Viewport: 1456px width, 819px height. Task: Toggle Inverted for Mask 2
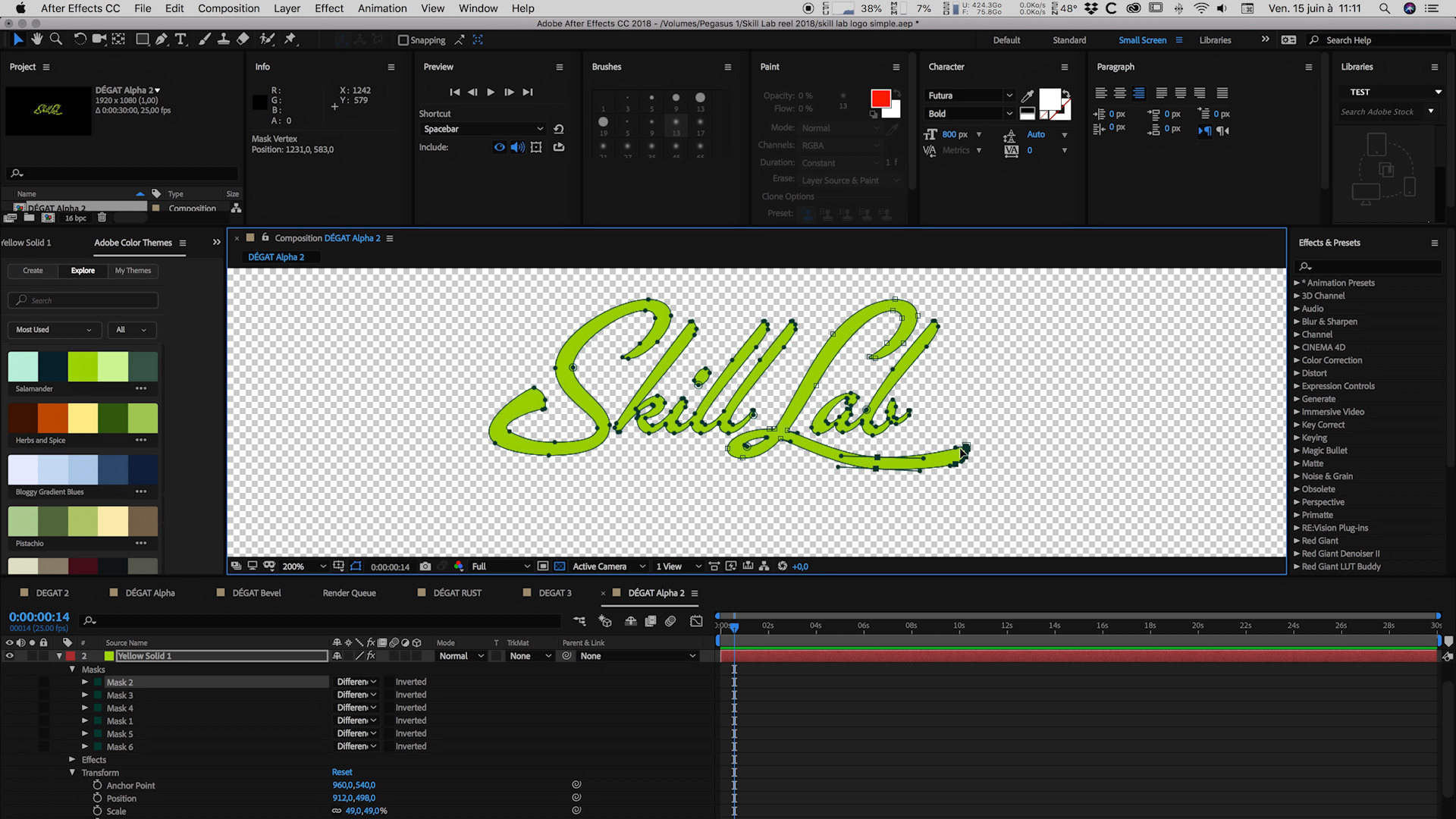(388, 682)
